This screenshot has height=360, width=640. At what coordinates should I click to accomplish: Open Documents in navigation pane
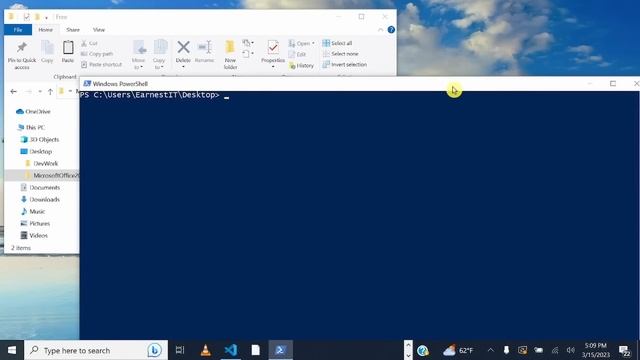(40, 187)
